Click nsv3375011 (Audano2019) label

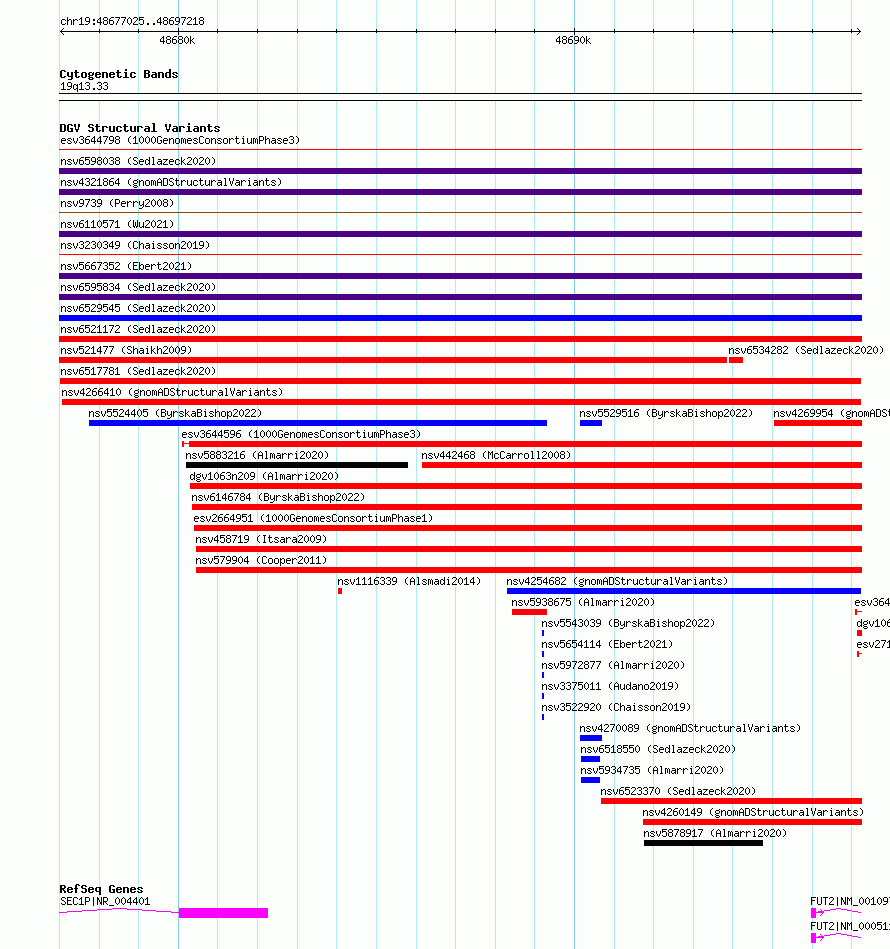coord(610,686)
